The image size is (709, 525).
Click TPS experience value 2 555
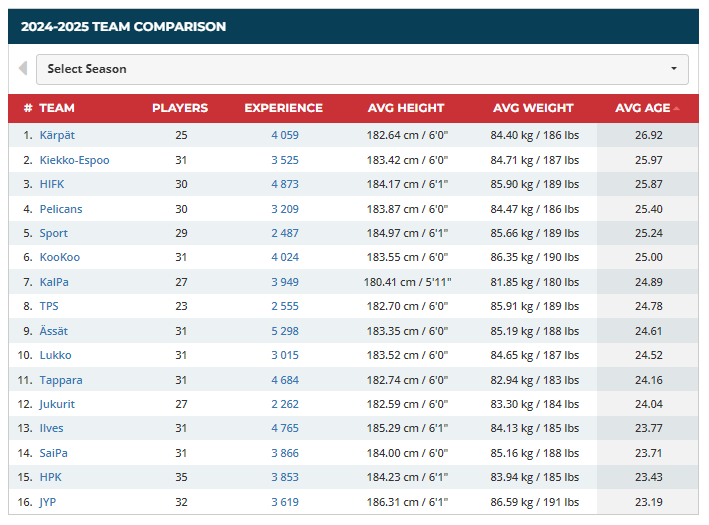coord(285,306)
